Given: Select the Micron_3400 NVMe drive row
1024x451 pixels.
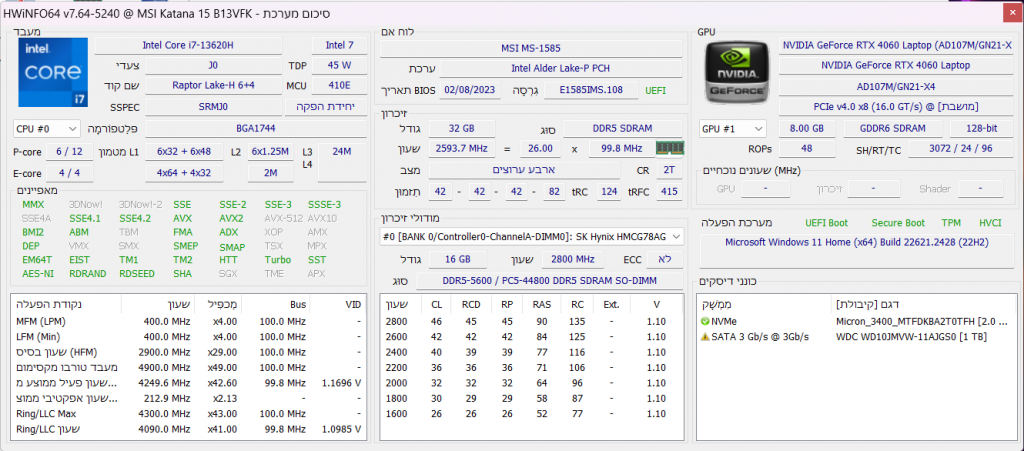Looking at the screenshot, I should point(856,321).
